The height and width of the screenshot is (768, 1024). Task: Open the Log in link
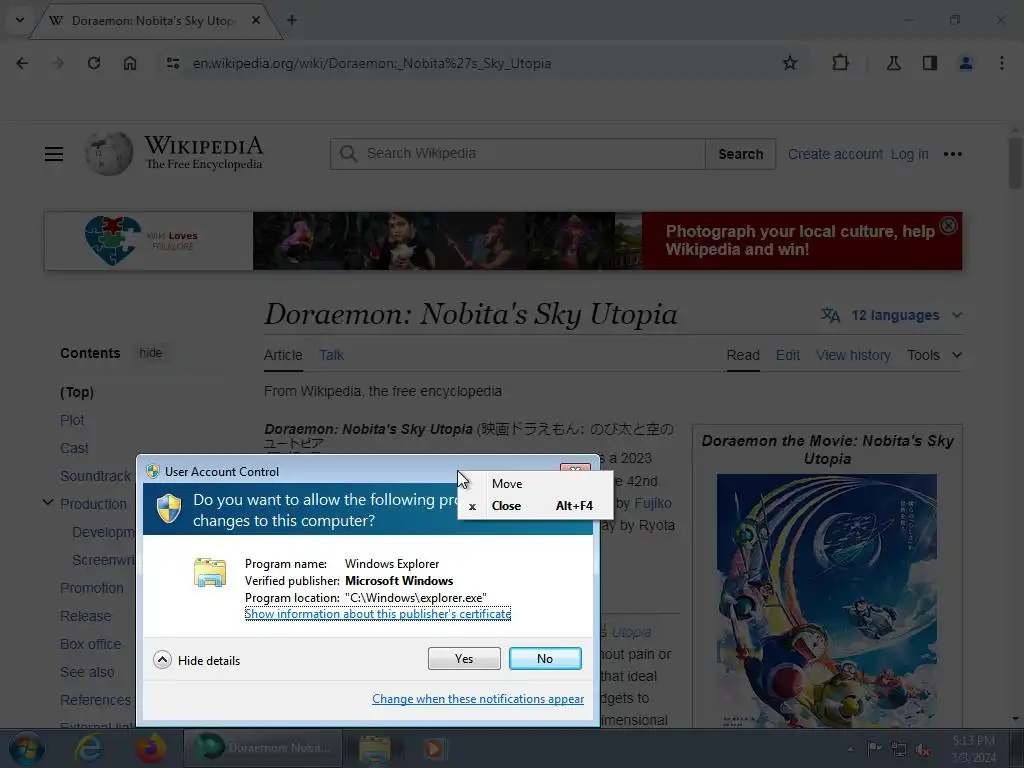tap(910, 154)
